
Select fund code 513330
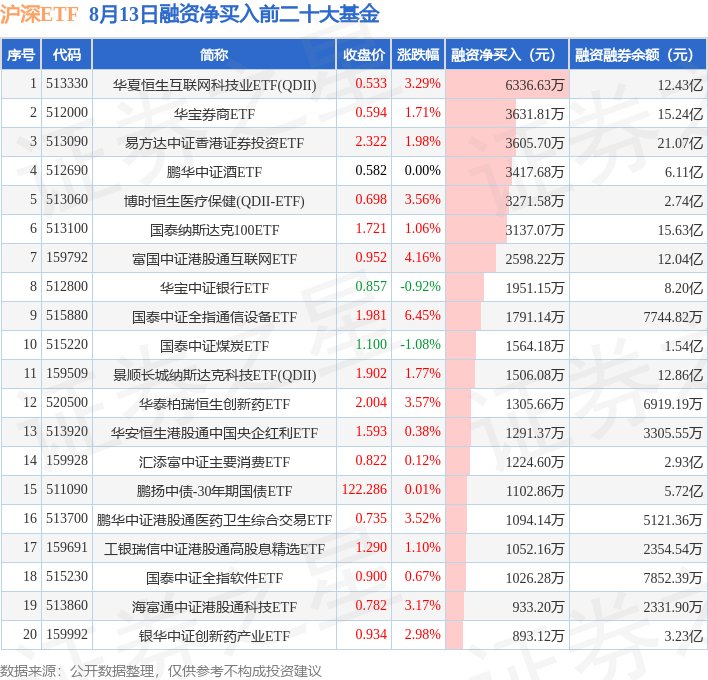(x=67, y=84)
